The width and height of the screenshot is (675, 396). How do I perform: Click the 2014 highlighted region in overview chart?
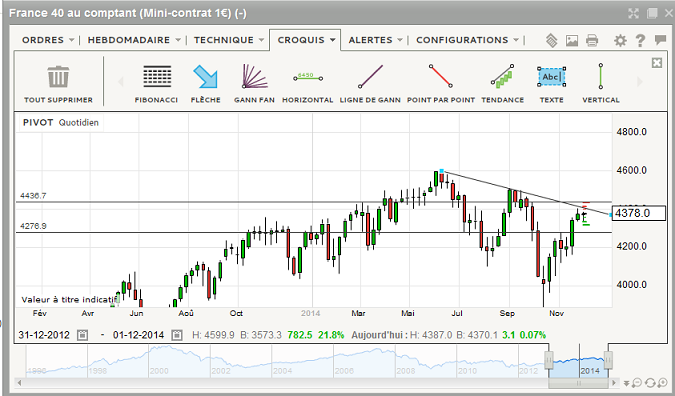click(x=579, y=362)
